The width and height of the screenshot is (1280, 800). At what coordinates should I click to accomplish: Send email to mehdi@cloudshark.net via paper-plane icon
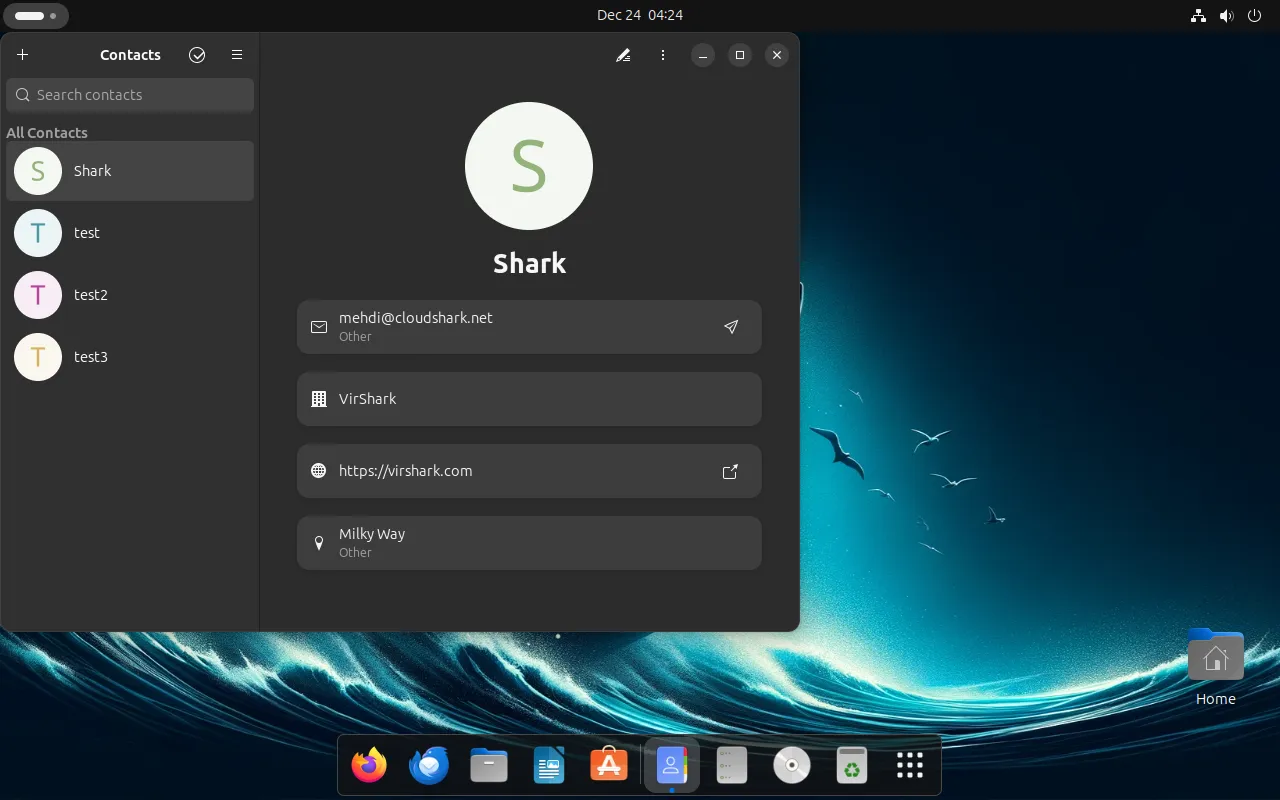[x=731, y=327]
